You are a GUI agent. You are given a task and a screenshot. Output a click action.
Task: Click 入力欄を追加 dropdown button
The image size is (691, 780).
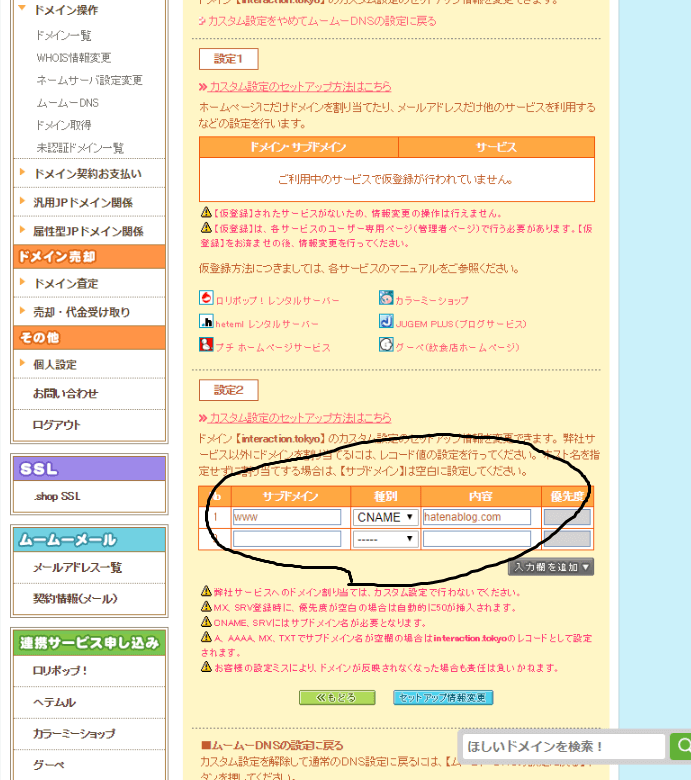[x=551, y=567]
